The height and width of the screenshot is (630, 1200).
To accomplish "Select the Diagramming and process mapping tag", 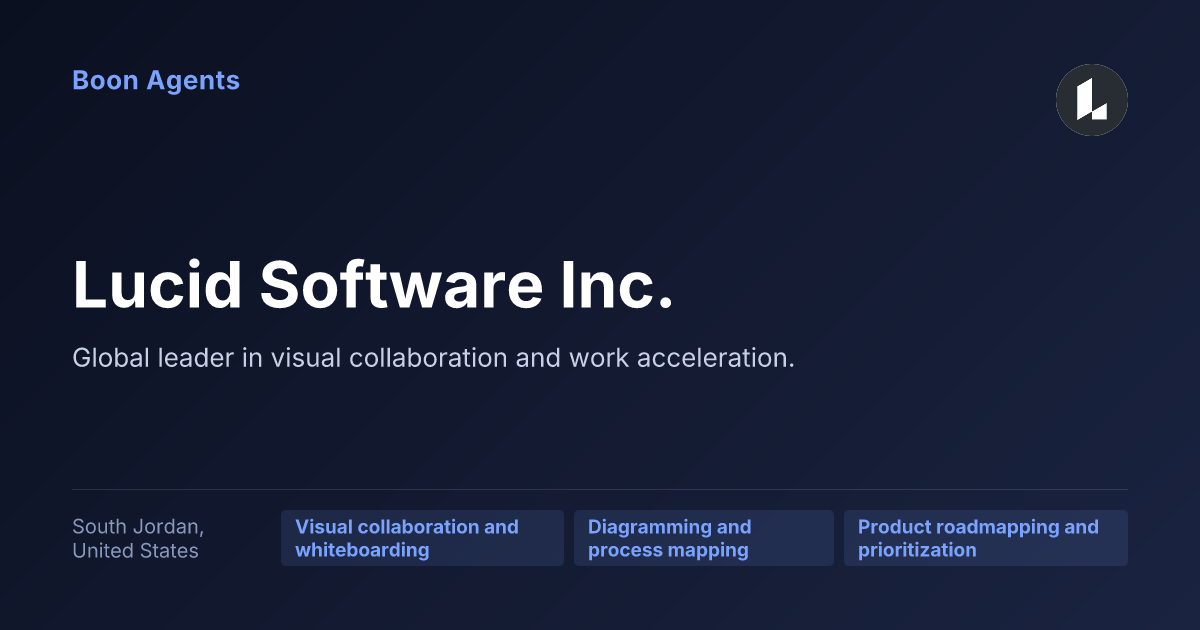I will click(x=704, y=538).
